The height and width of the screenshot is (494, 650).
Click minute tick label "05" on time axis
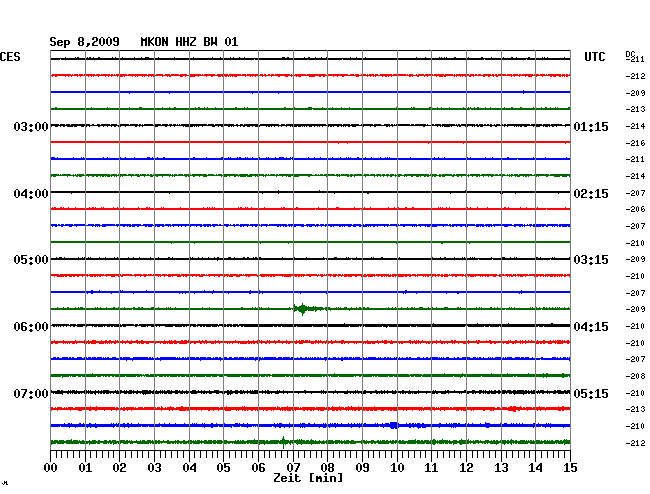[223, 468]
